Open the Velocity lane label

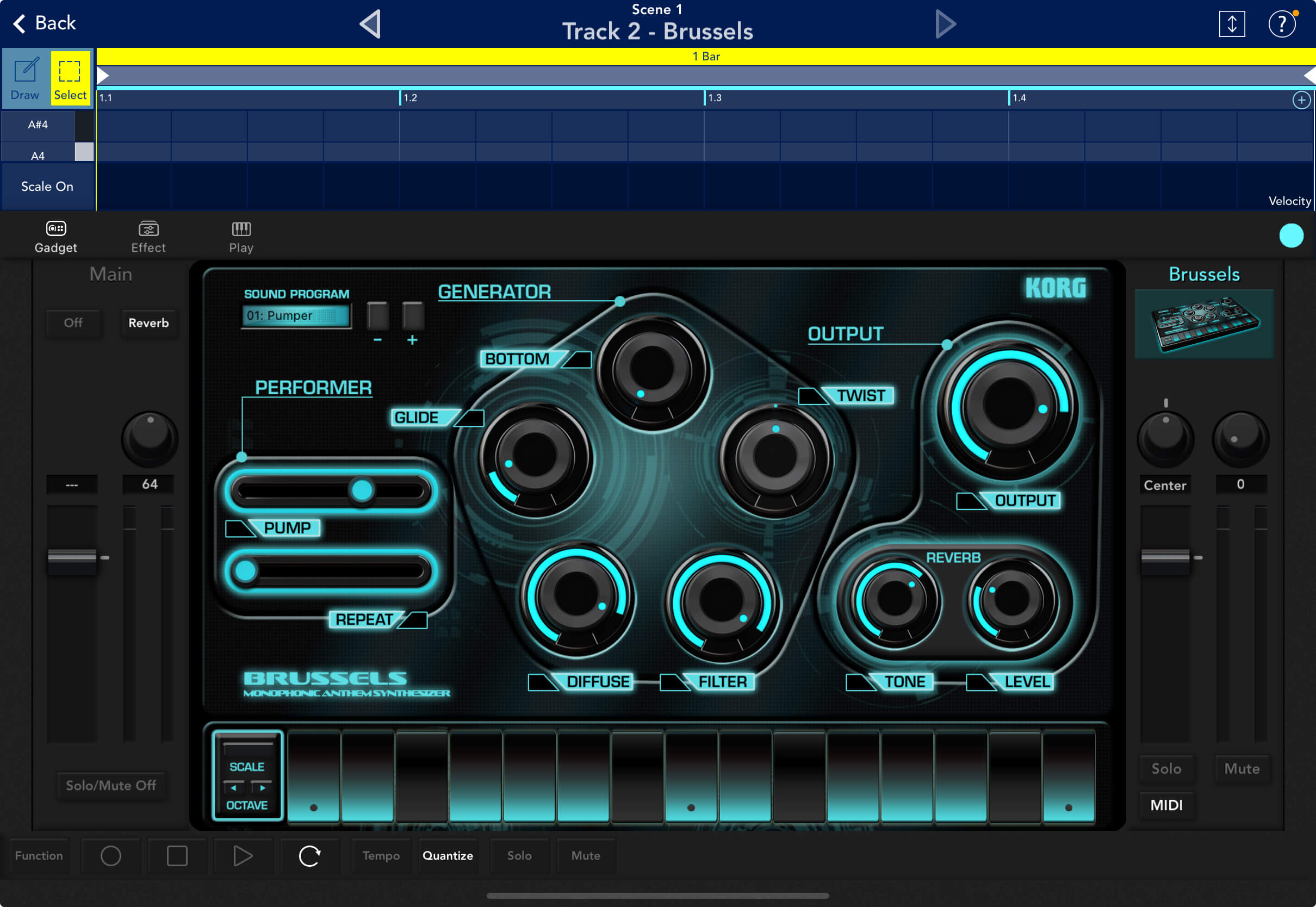tap(1289, 201)
